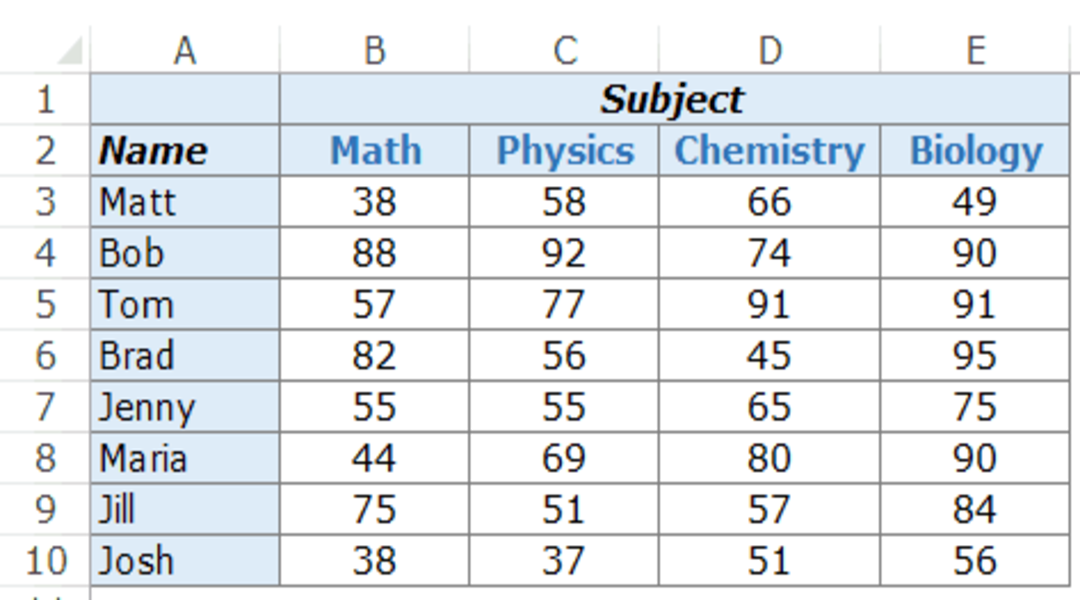Viewport: 1080px width, 600px height.
Task: Select the Physics column heading cell
Action: tap(563, 150)
